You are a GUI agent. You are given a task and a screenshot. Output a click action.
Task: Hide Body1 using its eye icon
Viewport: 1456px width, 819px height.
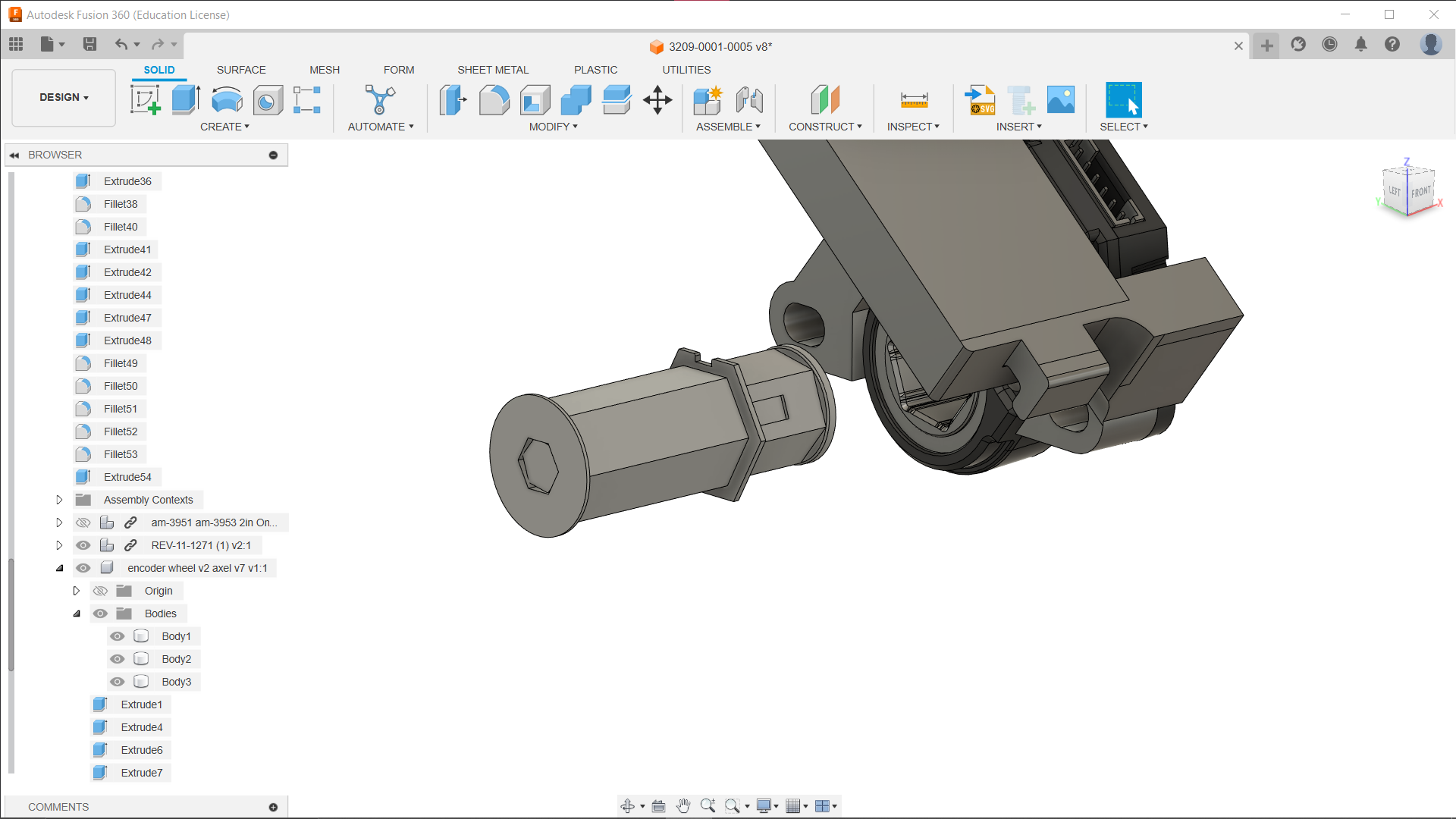(x=117, y=636)
